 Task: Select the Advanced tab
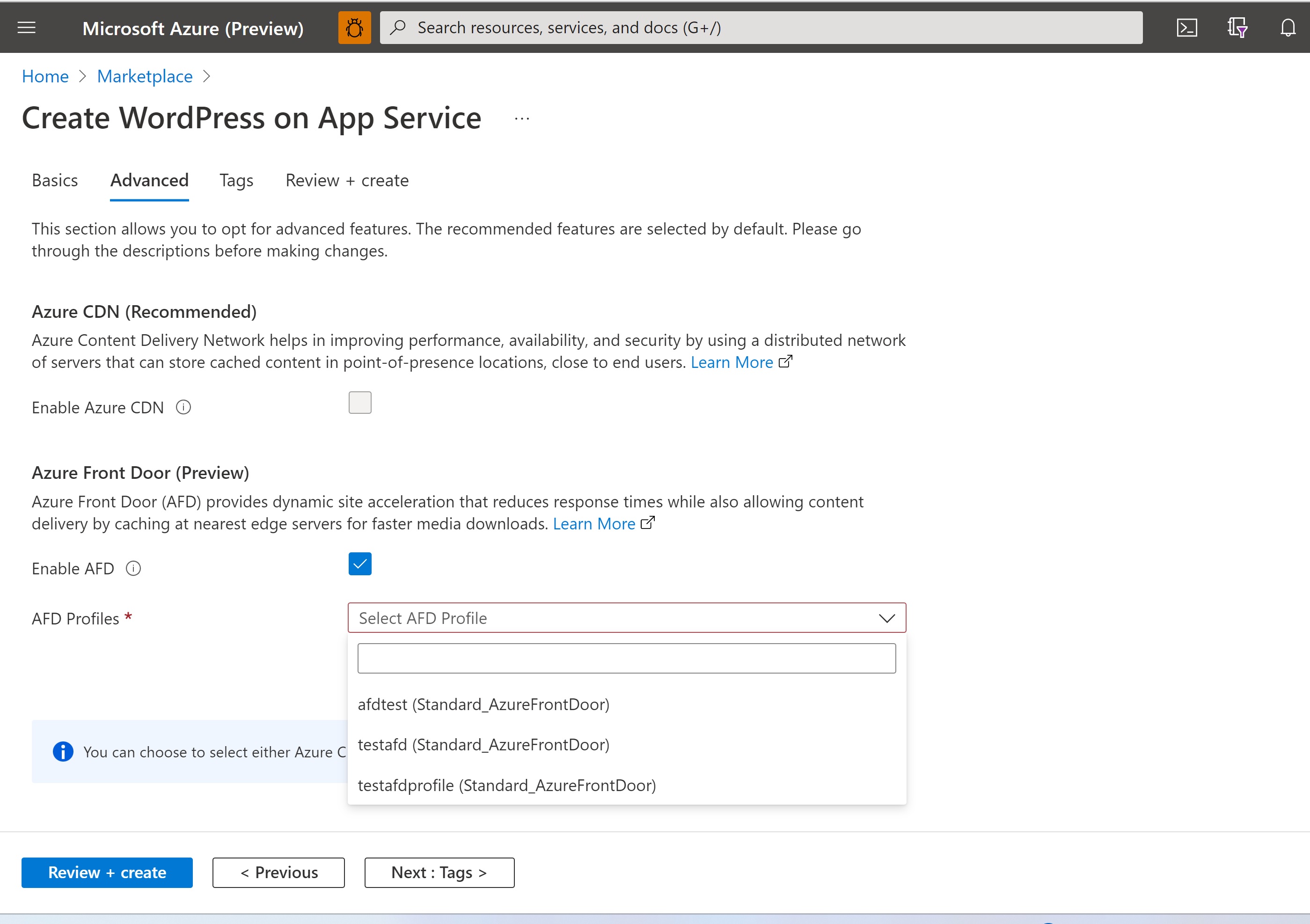click(x=149, y=180)
